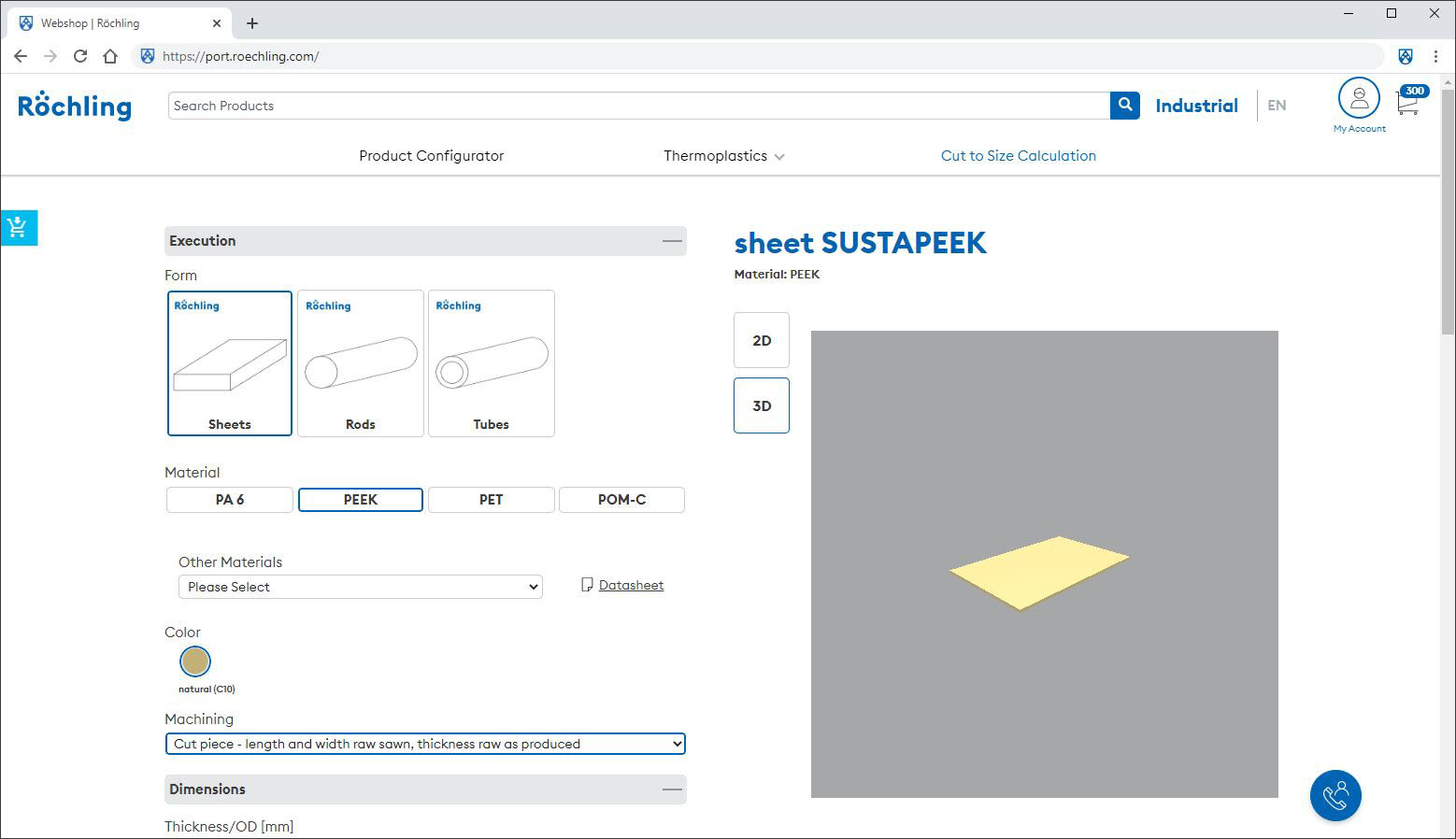This screenshot has height=839, width=1456.
Task: Switch preview to 2D view
Action: tap(762, 340)
